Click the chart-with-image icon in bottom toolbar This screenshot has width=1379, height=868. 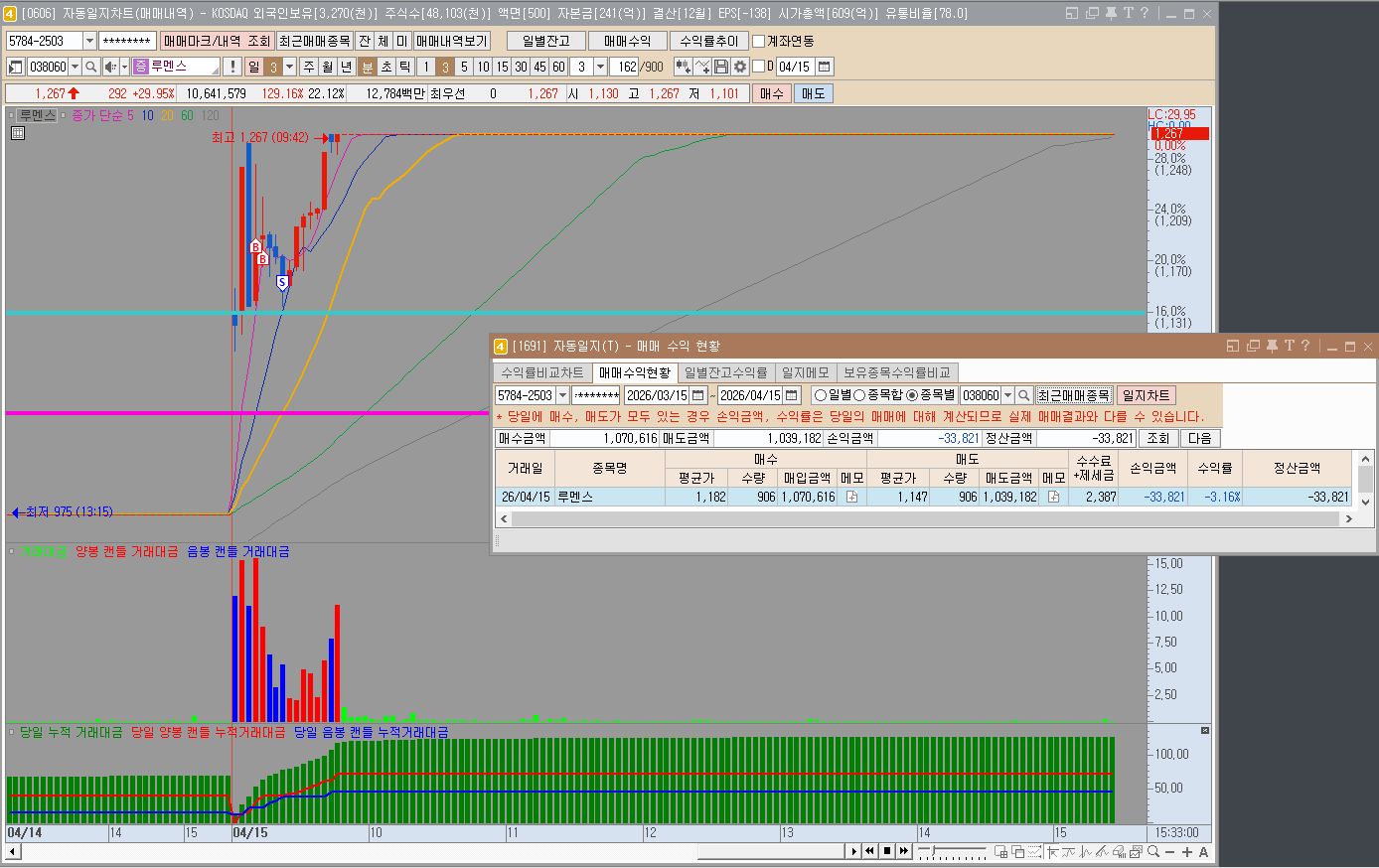pos(1136,851)
